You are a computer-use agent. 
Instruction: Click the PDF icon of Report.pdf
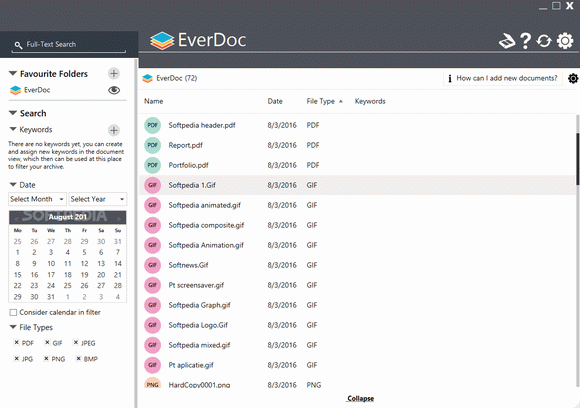coord(152,145)
